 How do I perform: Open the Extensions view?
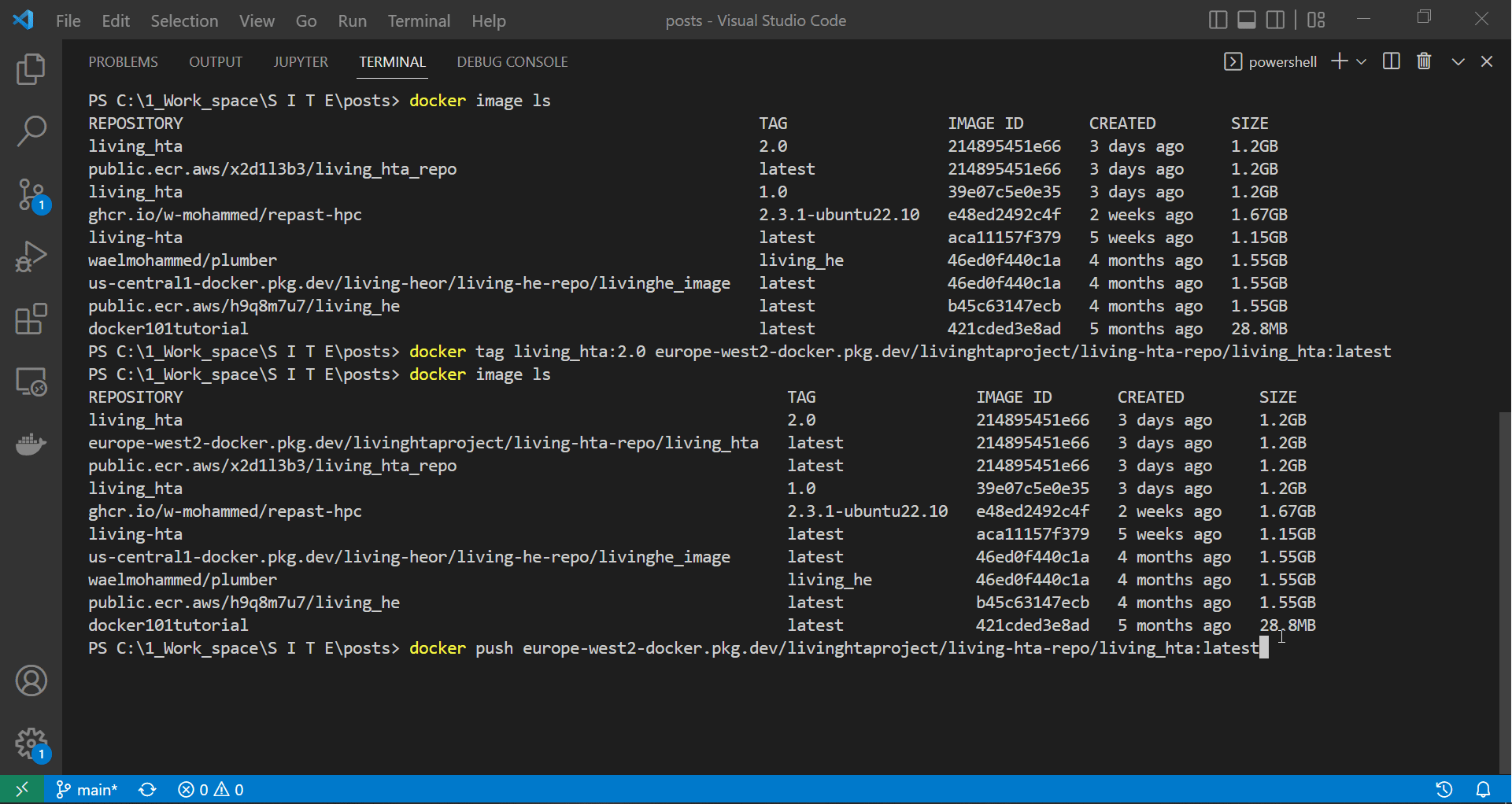click(x=31, y=319)
